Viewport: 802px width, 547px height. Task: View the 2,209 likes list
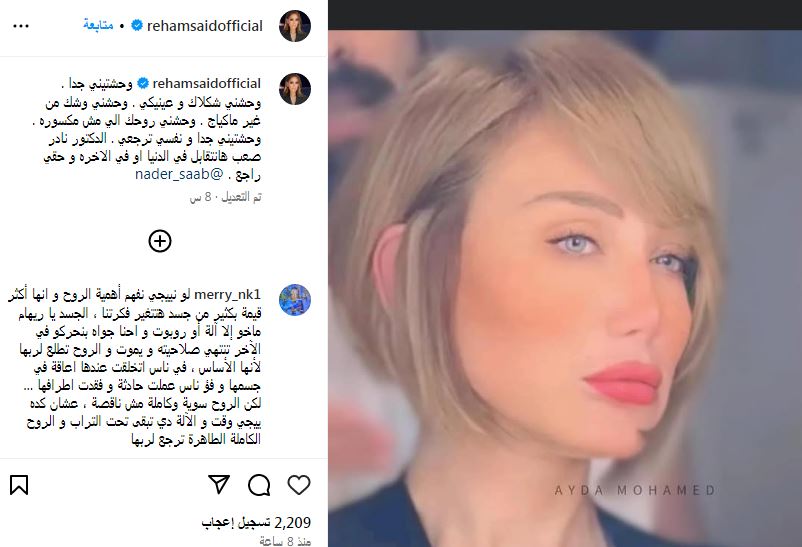256,522
